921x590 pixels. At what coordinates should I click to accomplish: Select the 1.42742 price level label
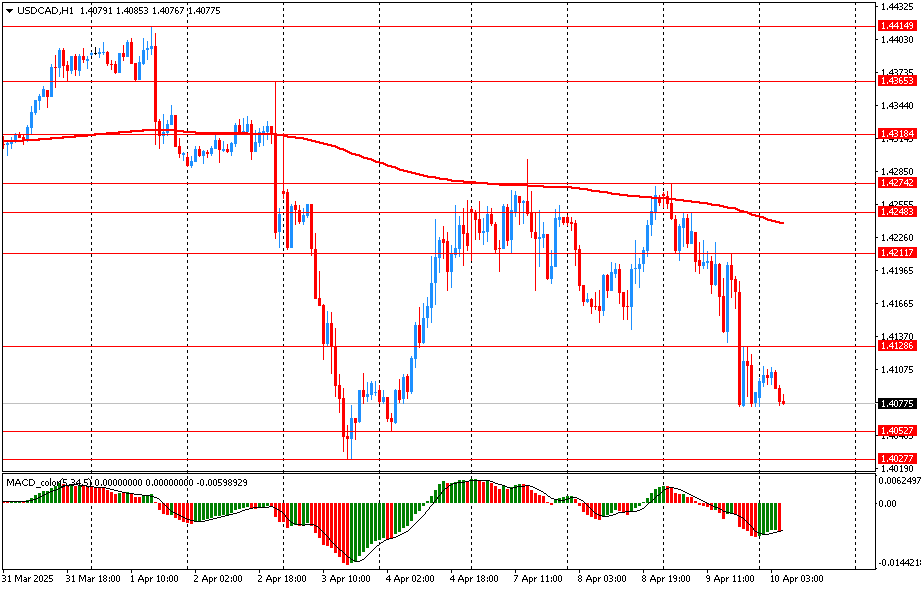896,183
